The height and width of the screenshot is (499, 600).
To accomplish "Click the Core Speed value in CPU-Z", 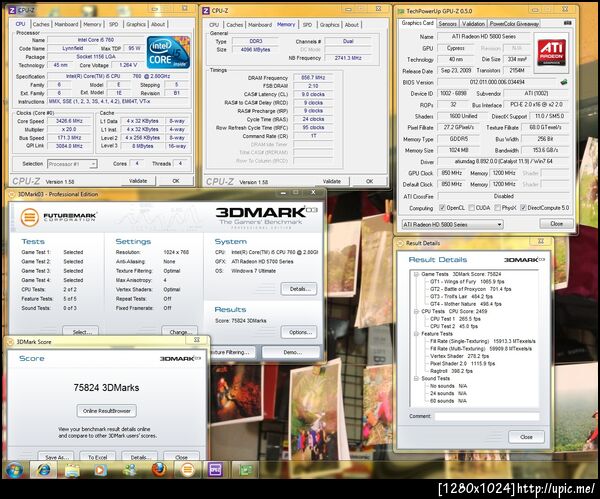I will point(69,121).
